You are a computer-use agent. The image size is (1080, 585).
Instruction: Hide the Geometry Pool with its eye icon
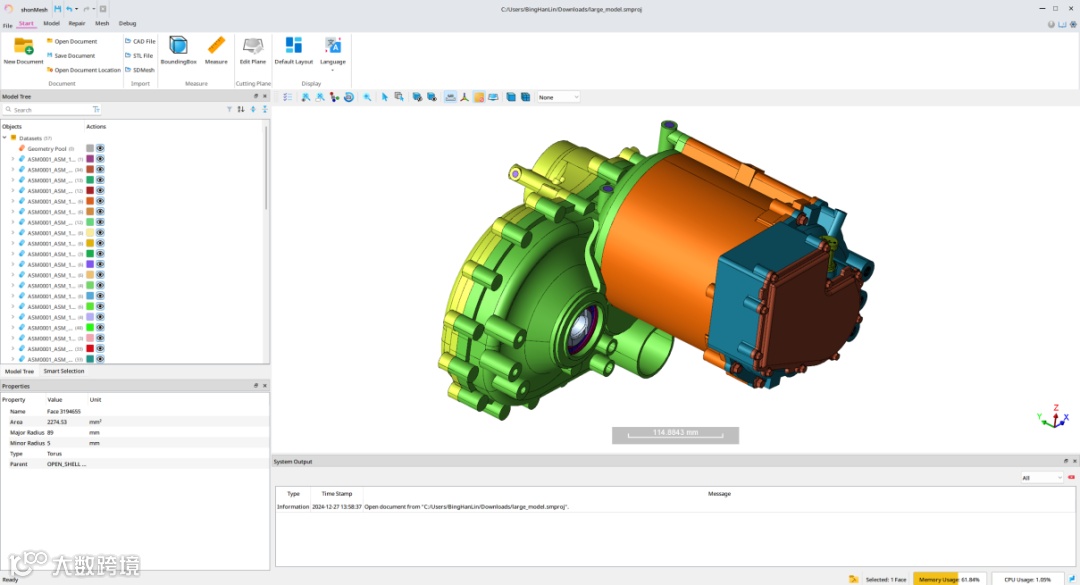pyautogui.click(x=100, y=148)
